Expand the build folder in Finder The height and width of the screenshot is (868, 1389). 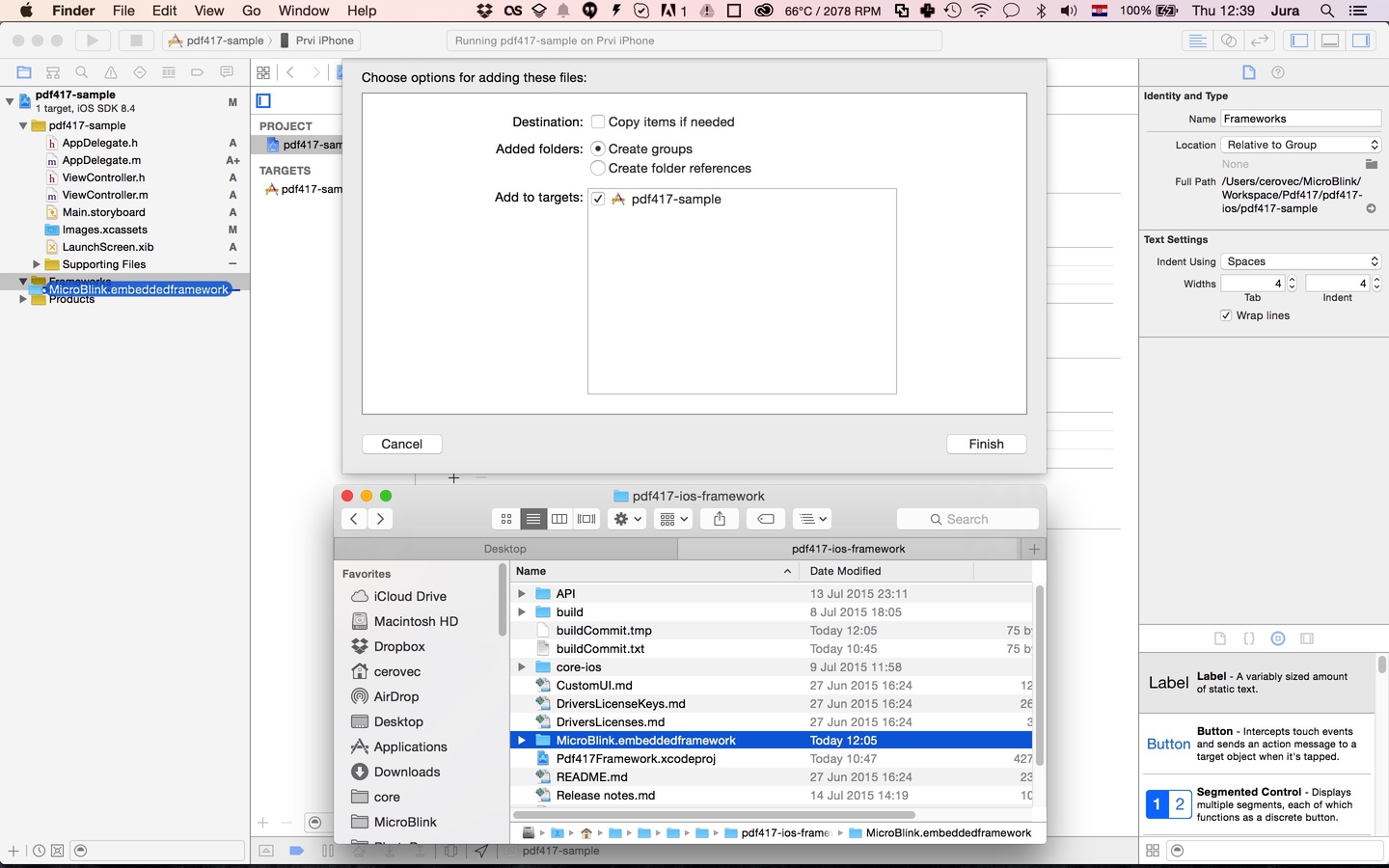522,611
